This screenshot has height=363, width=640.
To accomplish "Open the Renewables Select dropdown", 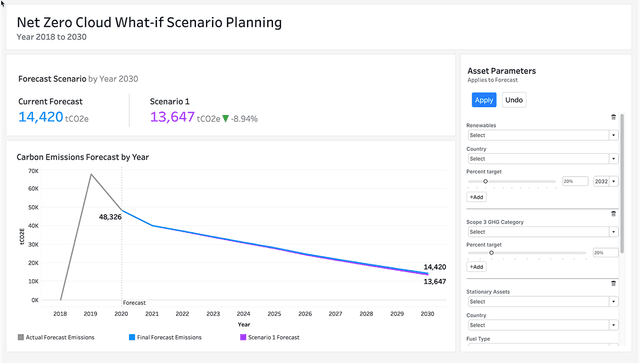I will tap(542, 135).
